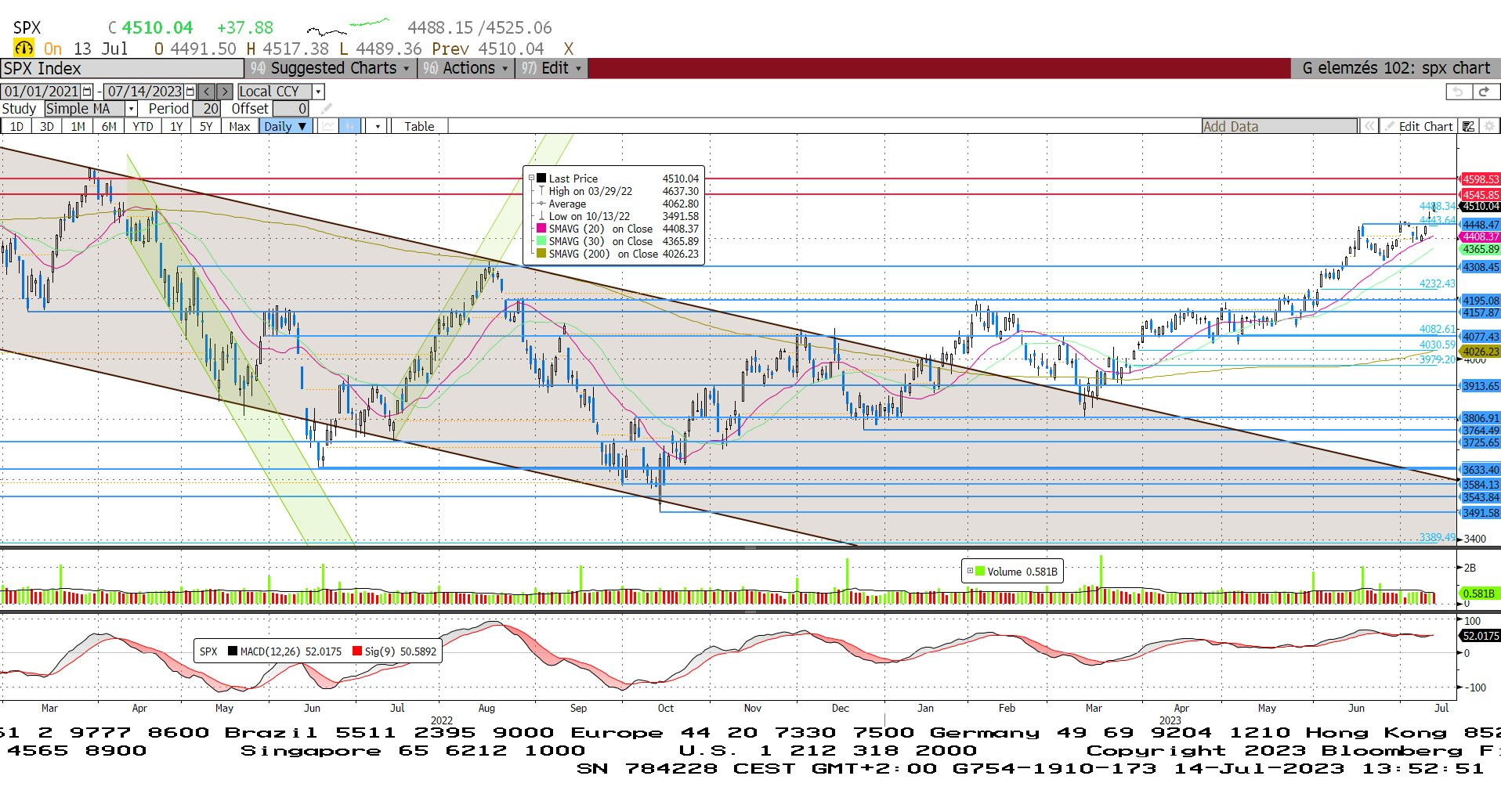This screenshot has width=1501, height=812.
Task: Click the High marker icon in legend
Action: coord(541,191)
